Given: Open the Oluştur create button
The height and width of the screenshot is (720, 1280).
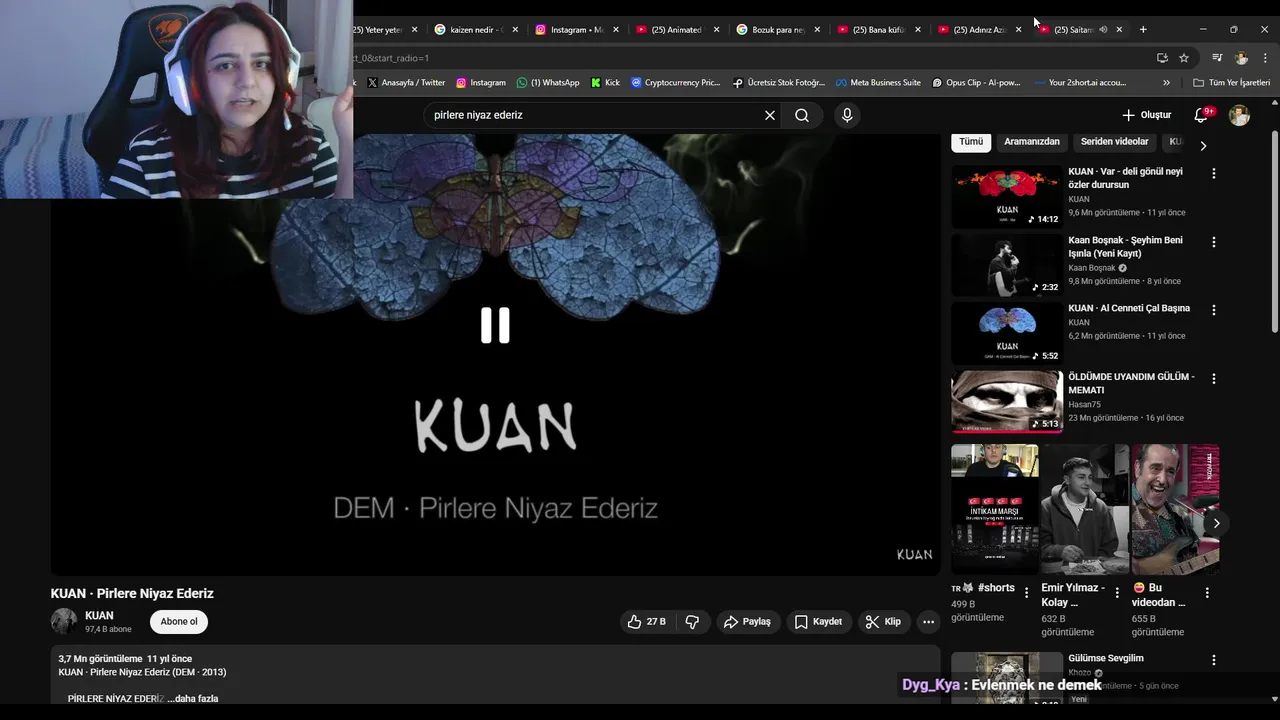Looking at the screenshot, I should [1146, 115].
